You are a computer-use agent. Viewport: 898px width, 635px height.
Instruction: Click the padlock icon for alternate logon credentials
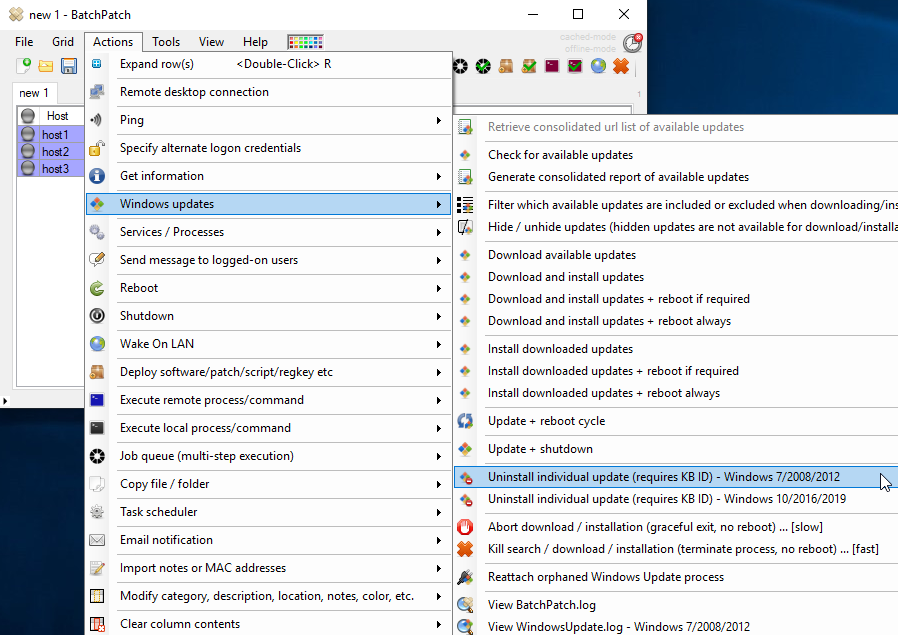[x=97, y=148]
